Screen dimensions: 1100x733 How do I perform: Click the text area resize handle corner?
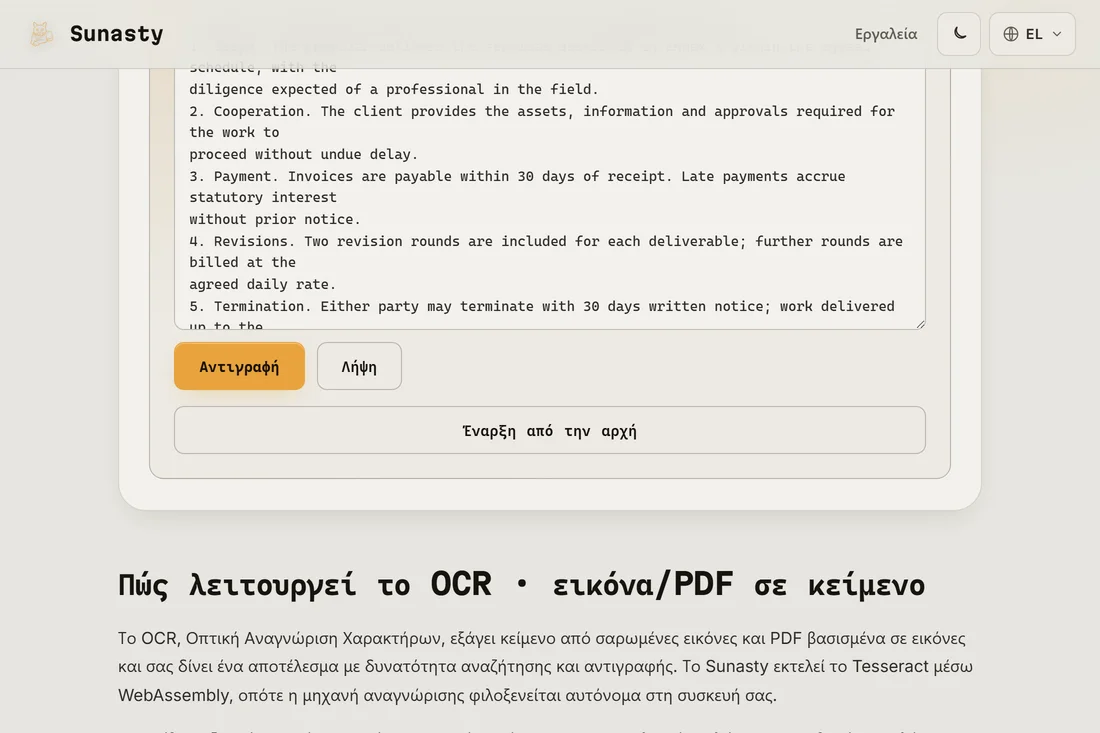(x=920, y=323)
